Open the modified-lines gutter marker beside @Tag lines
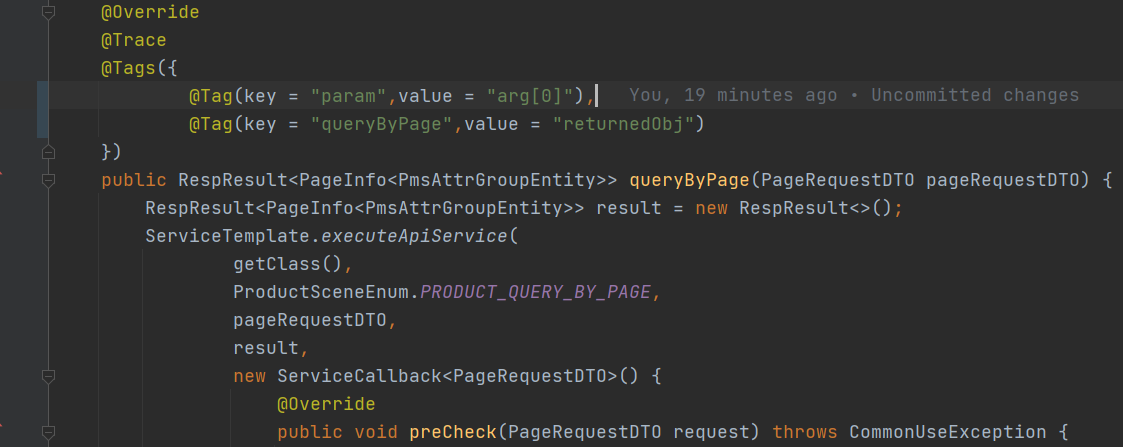Viewport: 1123px width, 447px height. coord(42,110)
